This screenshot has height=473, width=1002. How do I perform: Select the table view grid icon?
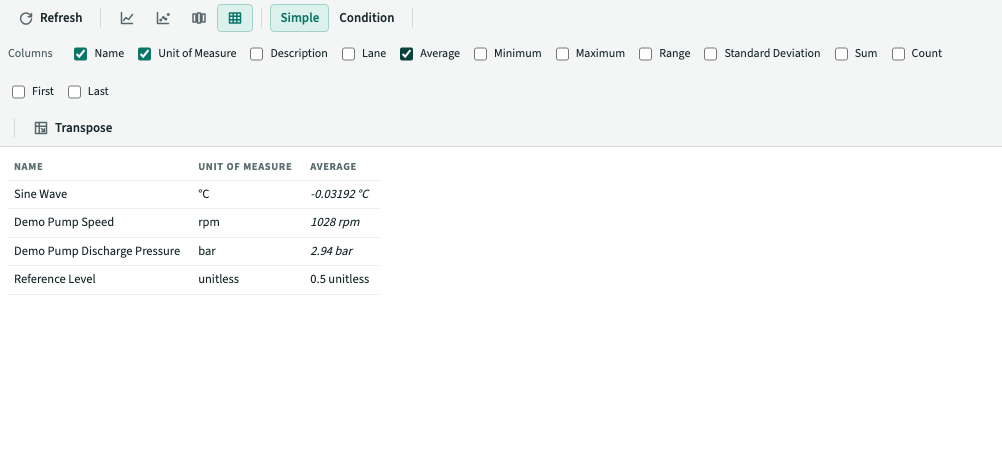click(x=235, y=18)
